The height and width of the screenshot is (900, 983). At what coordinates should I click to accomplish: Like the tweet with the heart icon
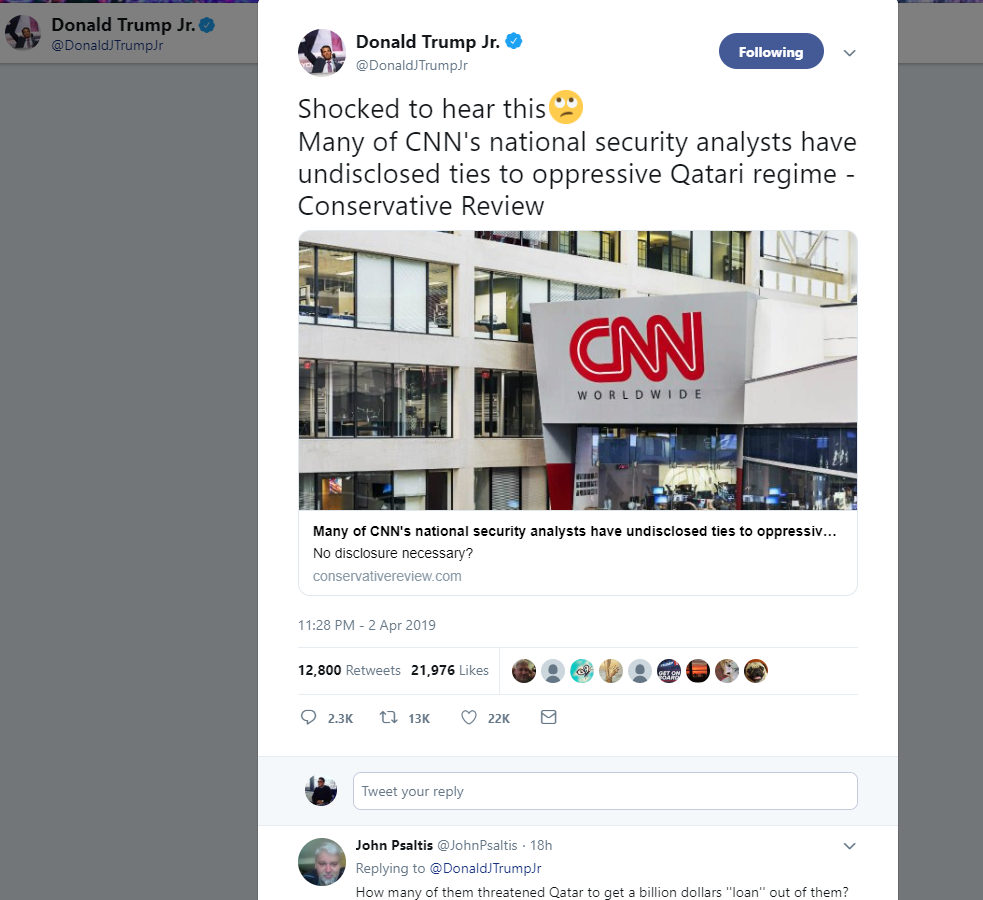click(469, 717)
